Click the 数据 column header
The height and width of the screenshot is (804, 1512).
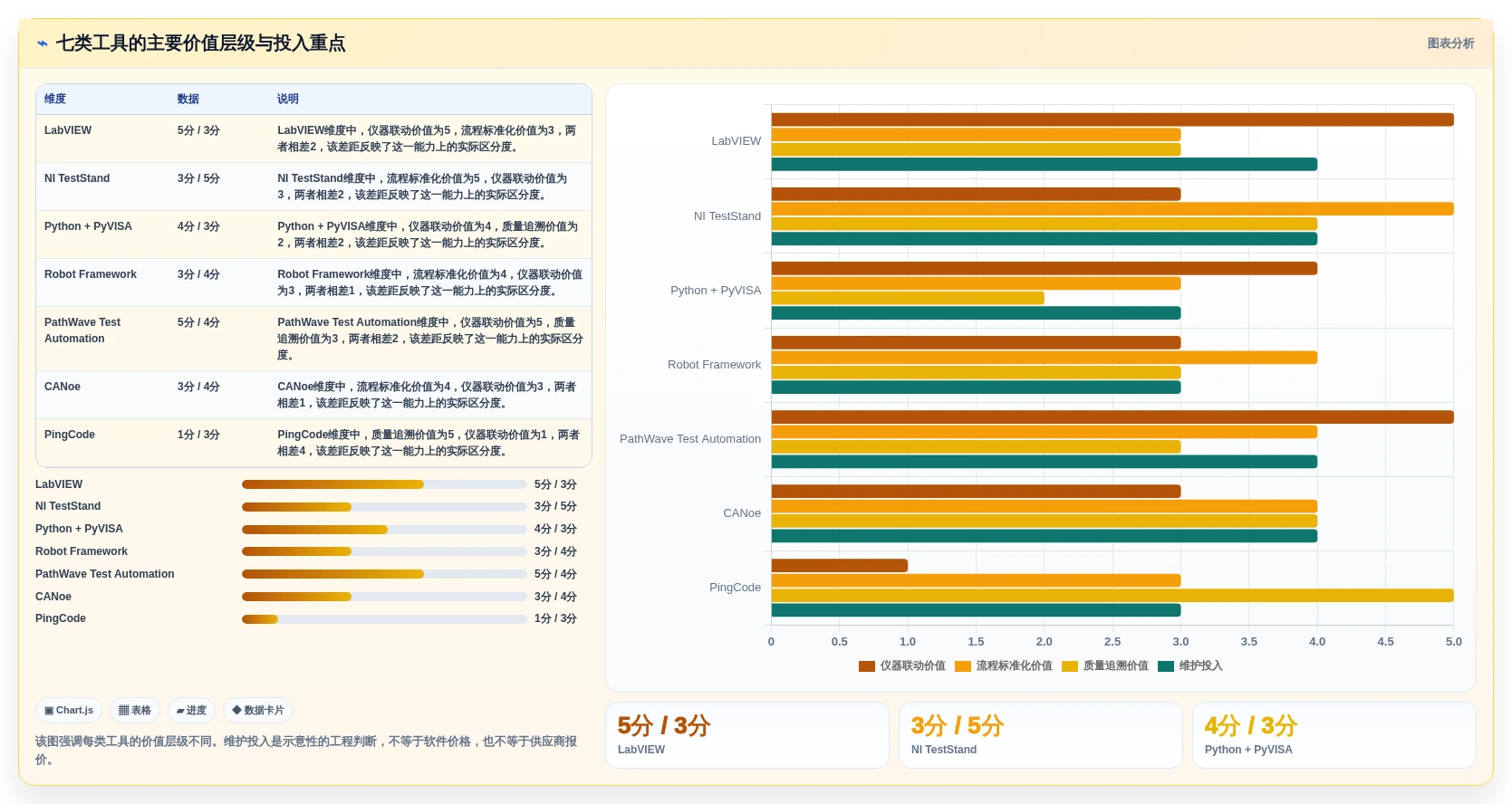(x=188, y=100)
